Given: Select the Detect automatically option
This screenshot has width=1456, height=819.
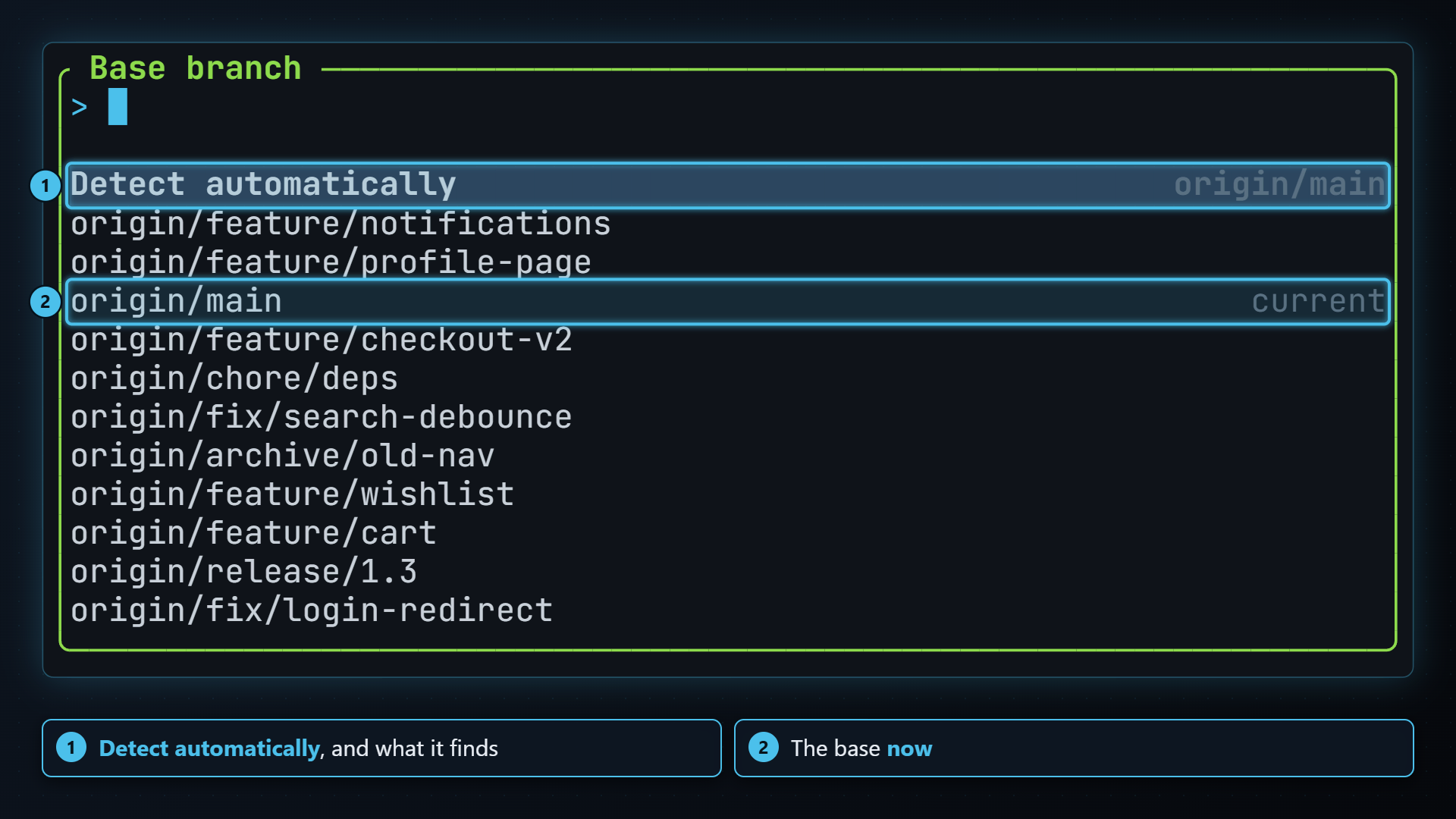Looking at the screenshot, I should pyautogui.click(x=728, y=185).
